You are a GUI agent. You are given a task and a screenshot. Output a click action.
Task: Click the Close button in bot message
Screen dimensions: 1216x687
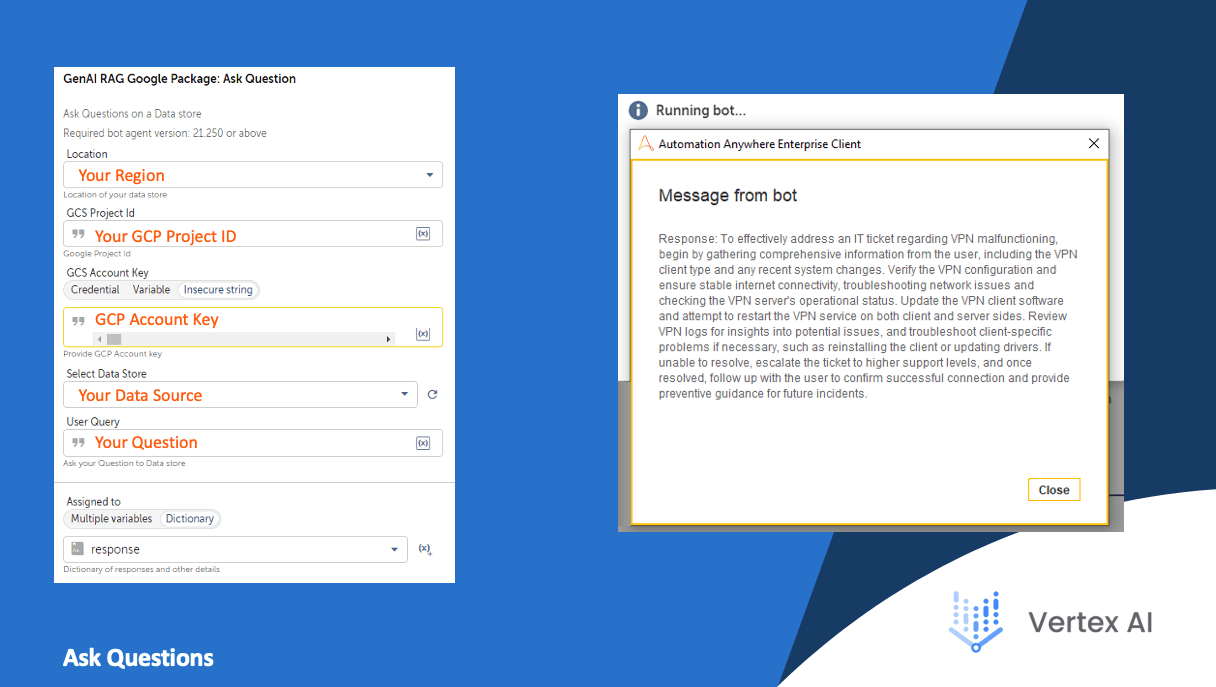(x=1054, y=490)
